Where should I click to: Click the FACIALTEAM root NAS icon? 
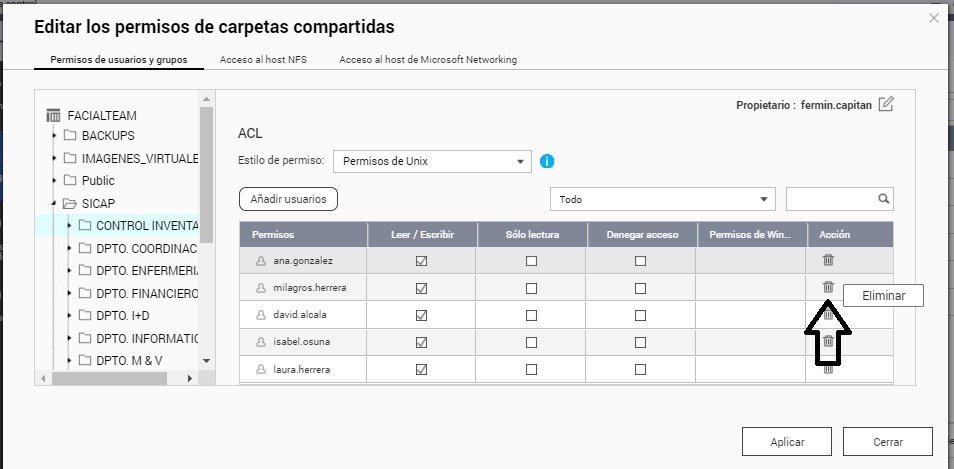coord(54,116)
